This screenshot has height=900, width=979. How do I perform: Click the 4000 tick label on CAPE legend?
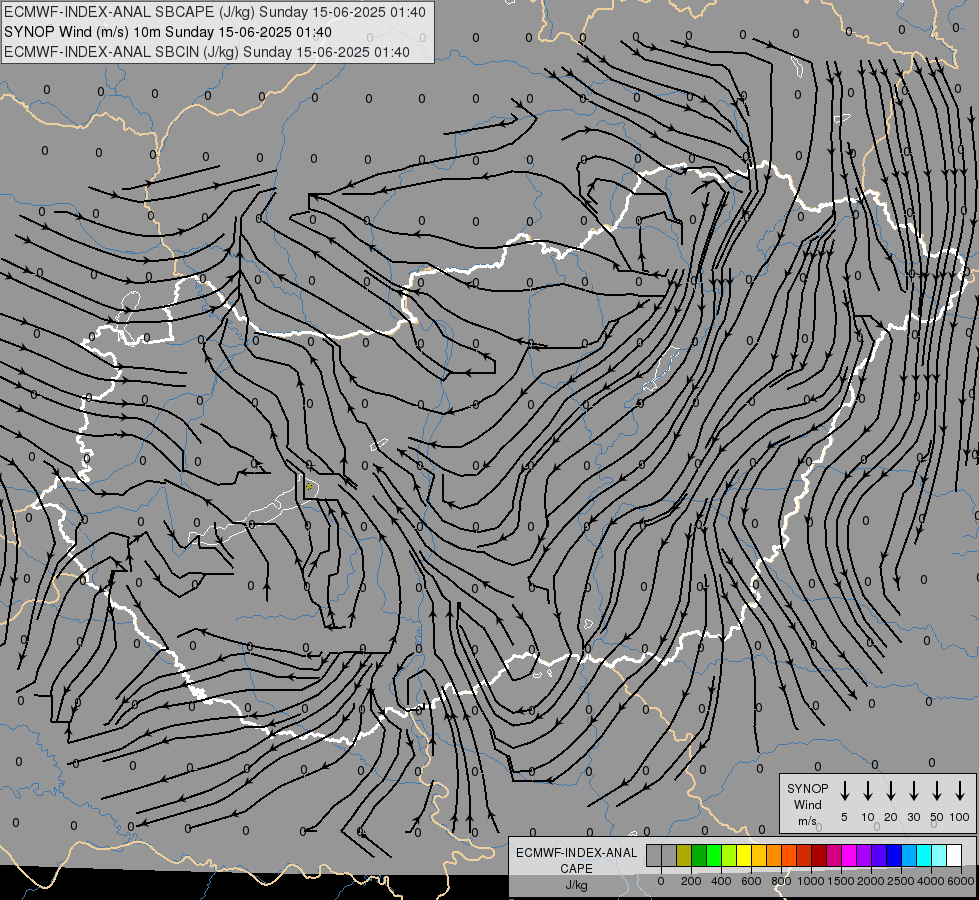(931, 881)
